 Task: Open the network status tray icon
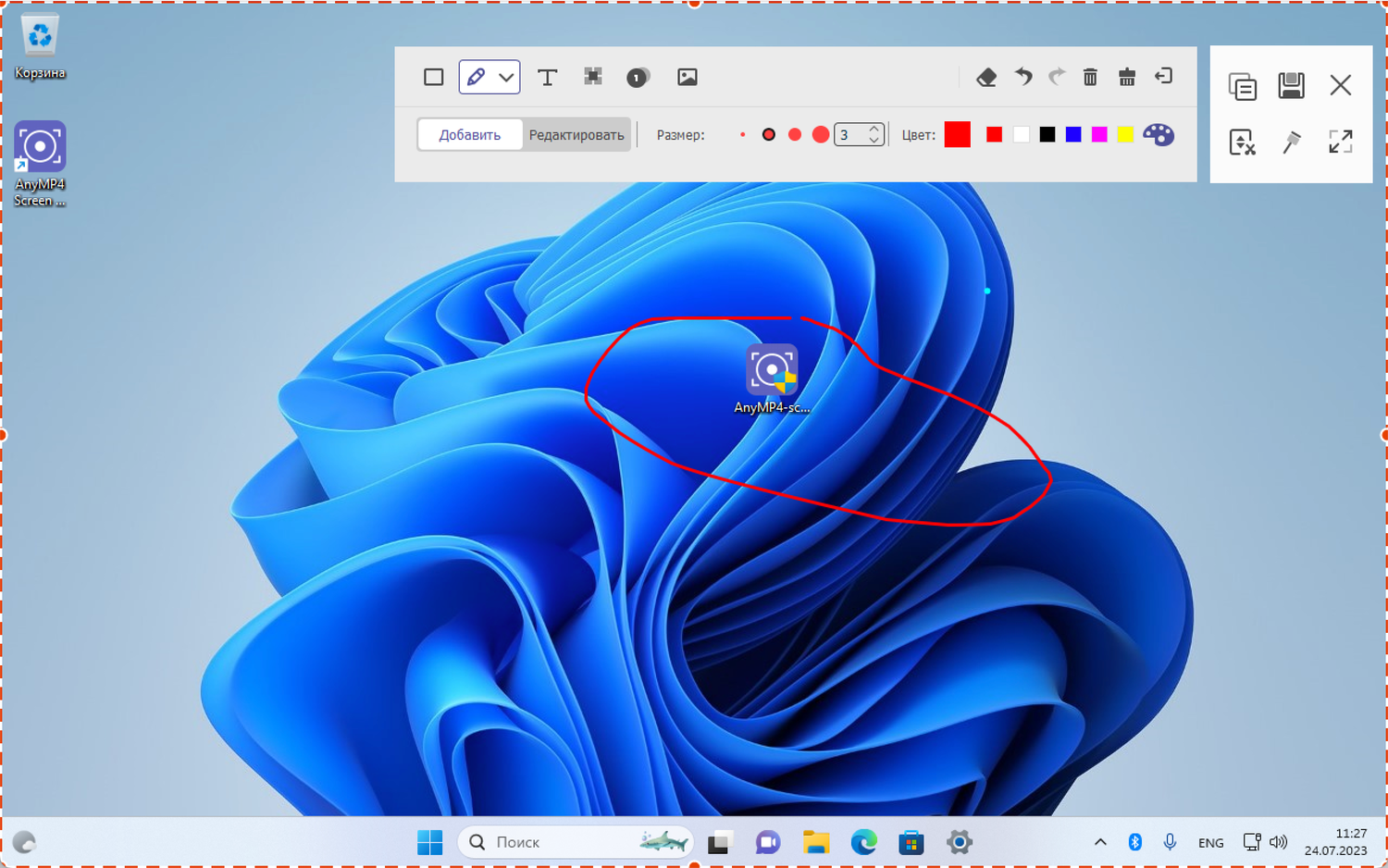(x=1251, y=842)
